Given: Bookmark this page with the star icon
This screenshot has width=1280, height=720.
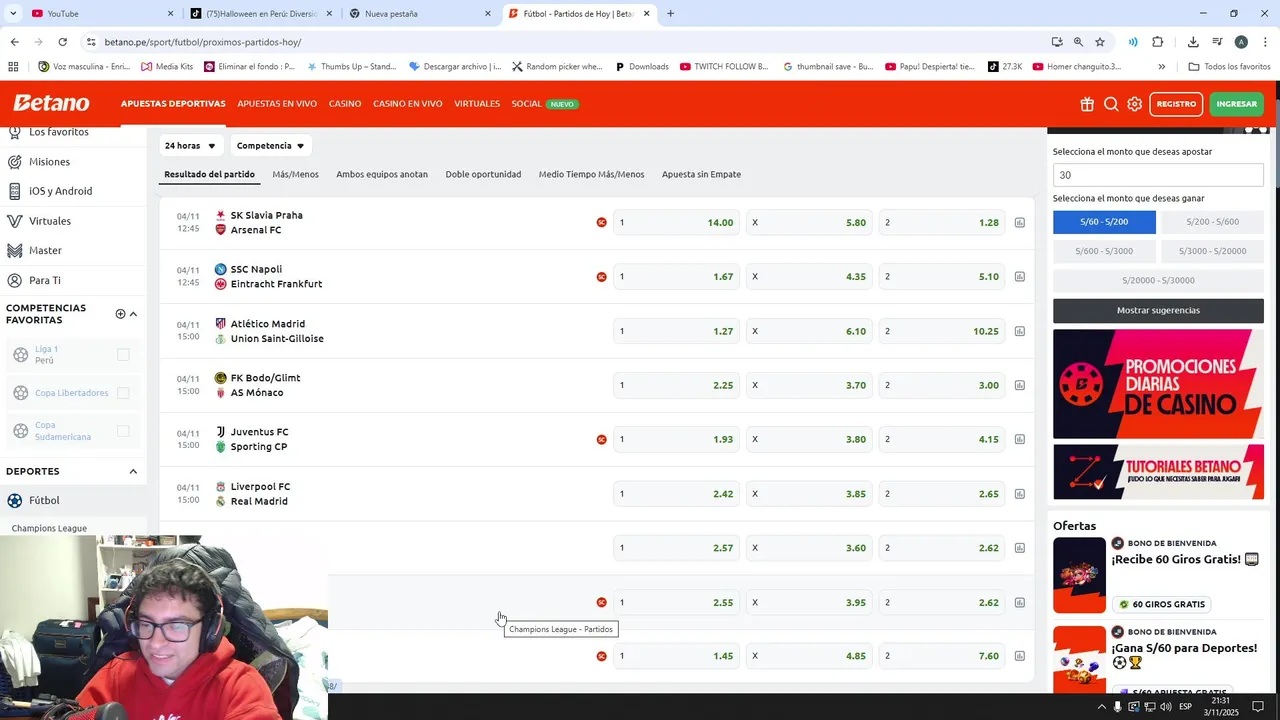Looking at the screenshot, I should (1100, 42).
